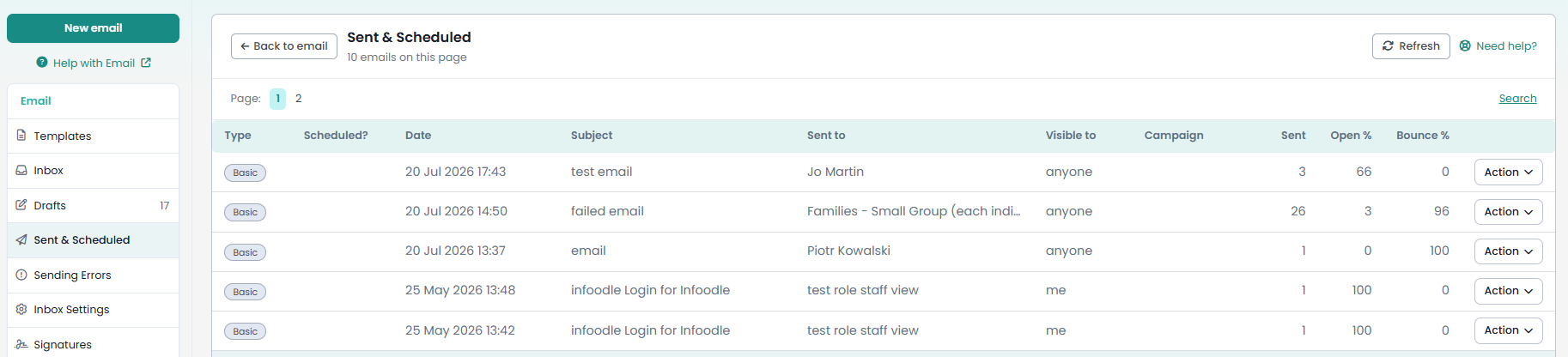Click the Date column header

(418, 136)
